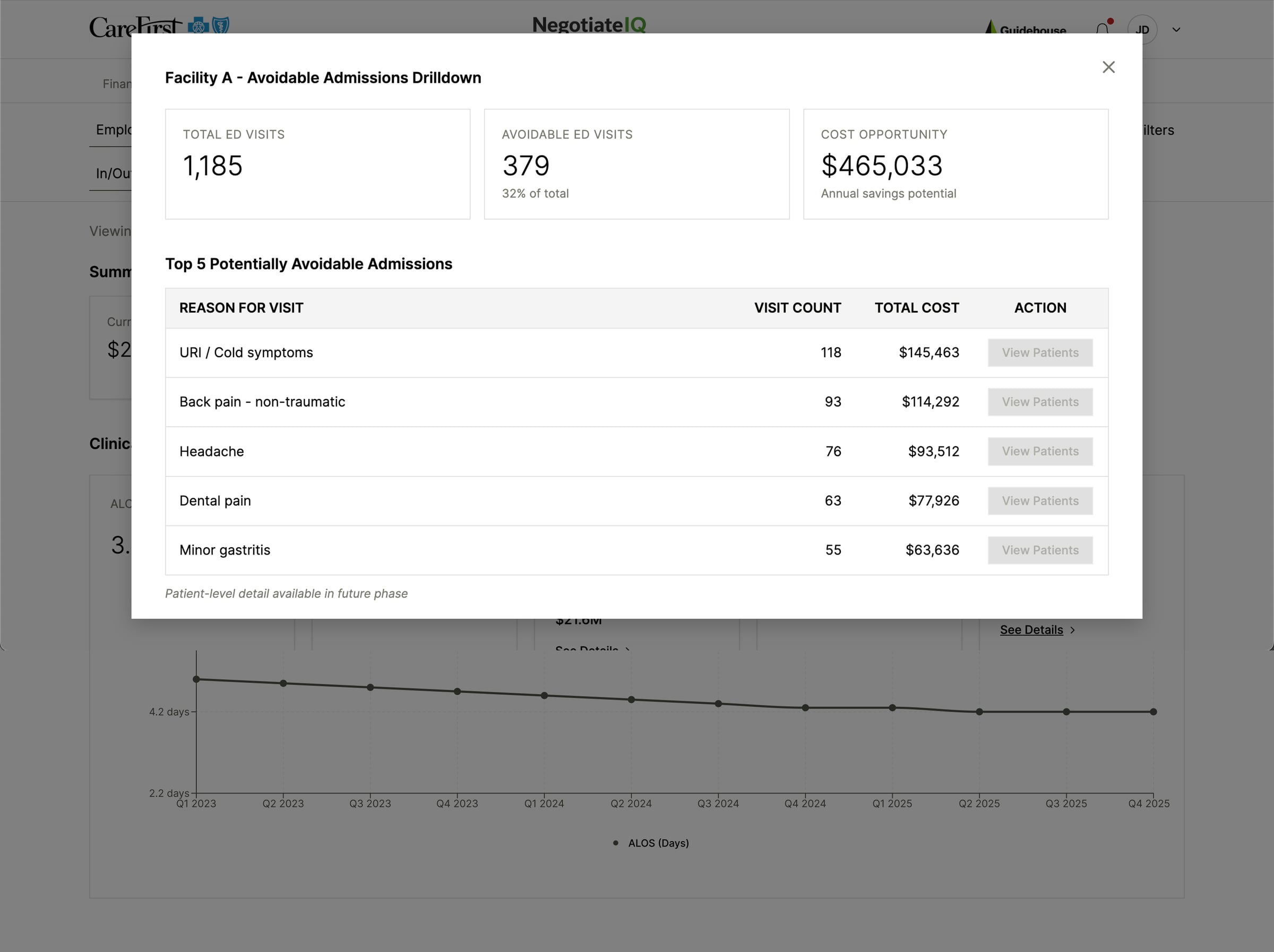Click the Total Cost column header
Screen dimensions: 1274x952
pos(916,308)
